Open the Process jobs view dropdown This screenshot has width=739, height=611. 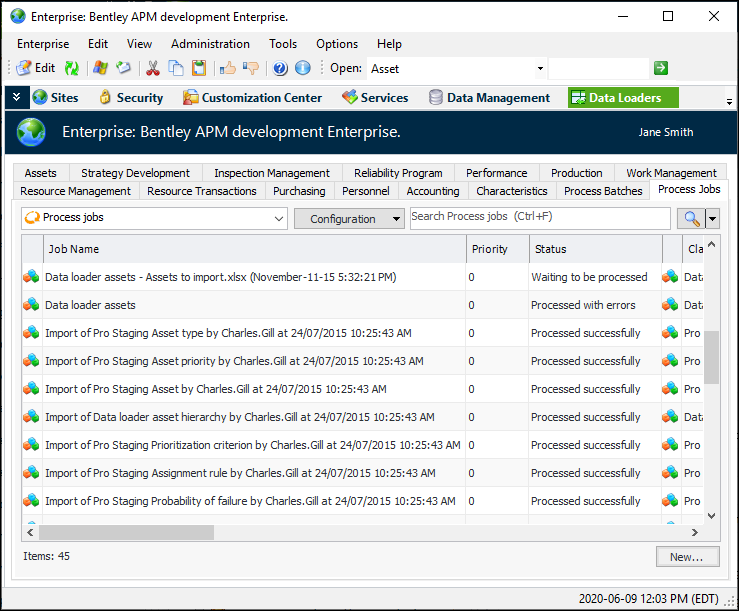[x=279, y=218]
